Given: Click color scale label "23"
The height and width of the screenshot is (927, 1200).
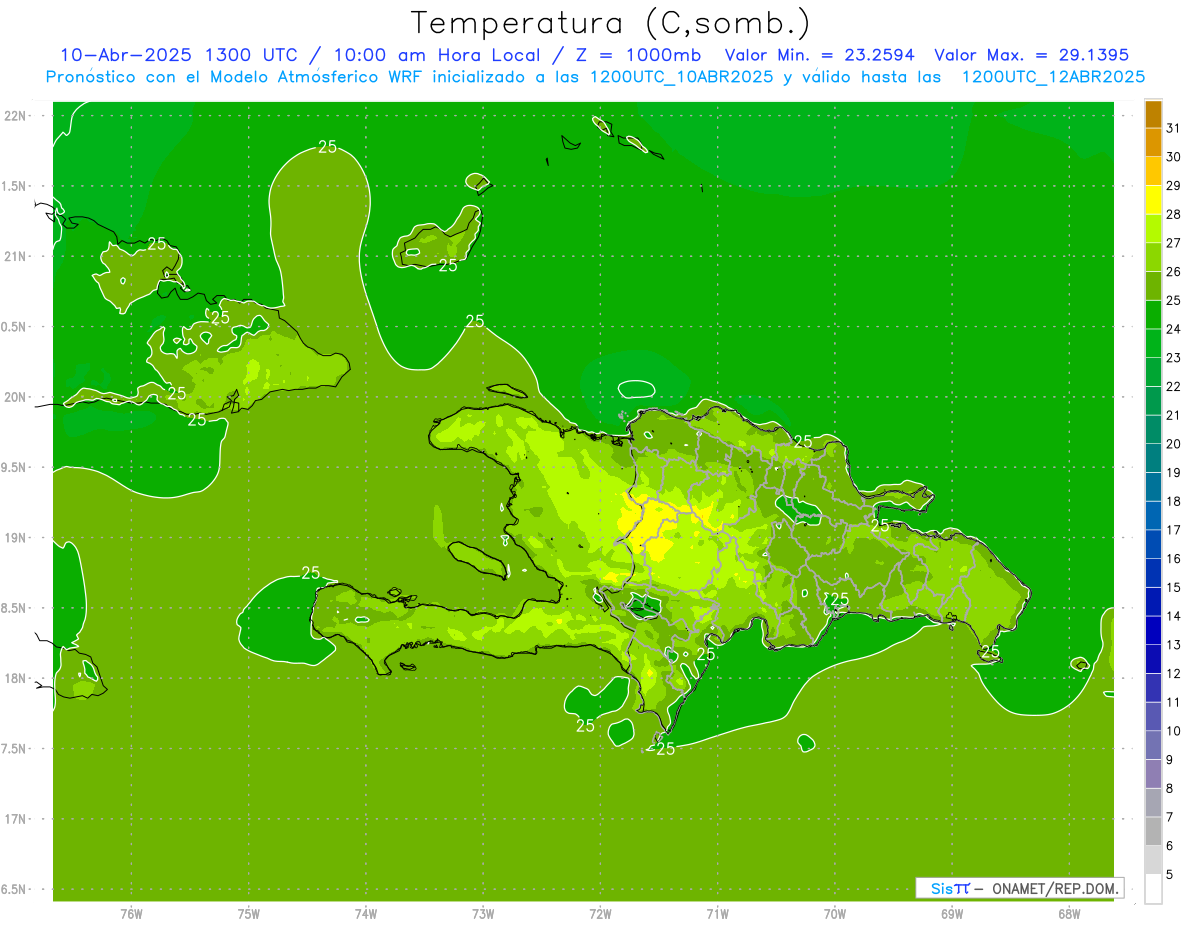Looking at the screenshot, I should click(1174, 358).
